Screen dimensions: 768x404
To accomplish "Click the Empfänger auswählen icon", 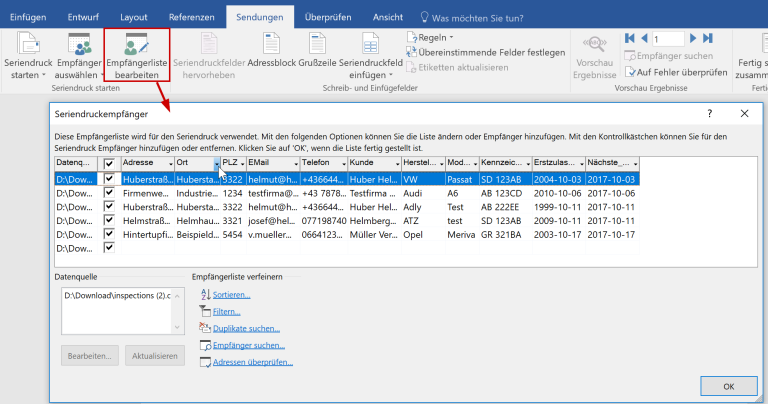I will (83, 57).
